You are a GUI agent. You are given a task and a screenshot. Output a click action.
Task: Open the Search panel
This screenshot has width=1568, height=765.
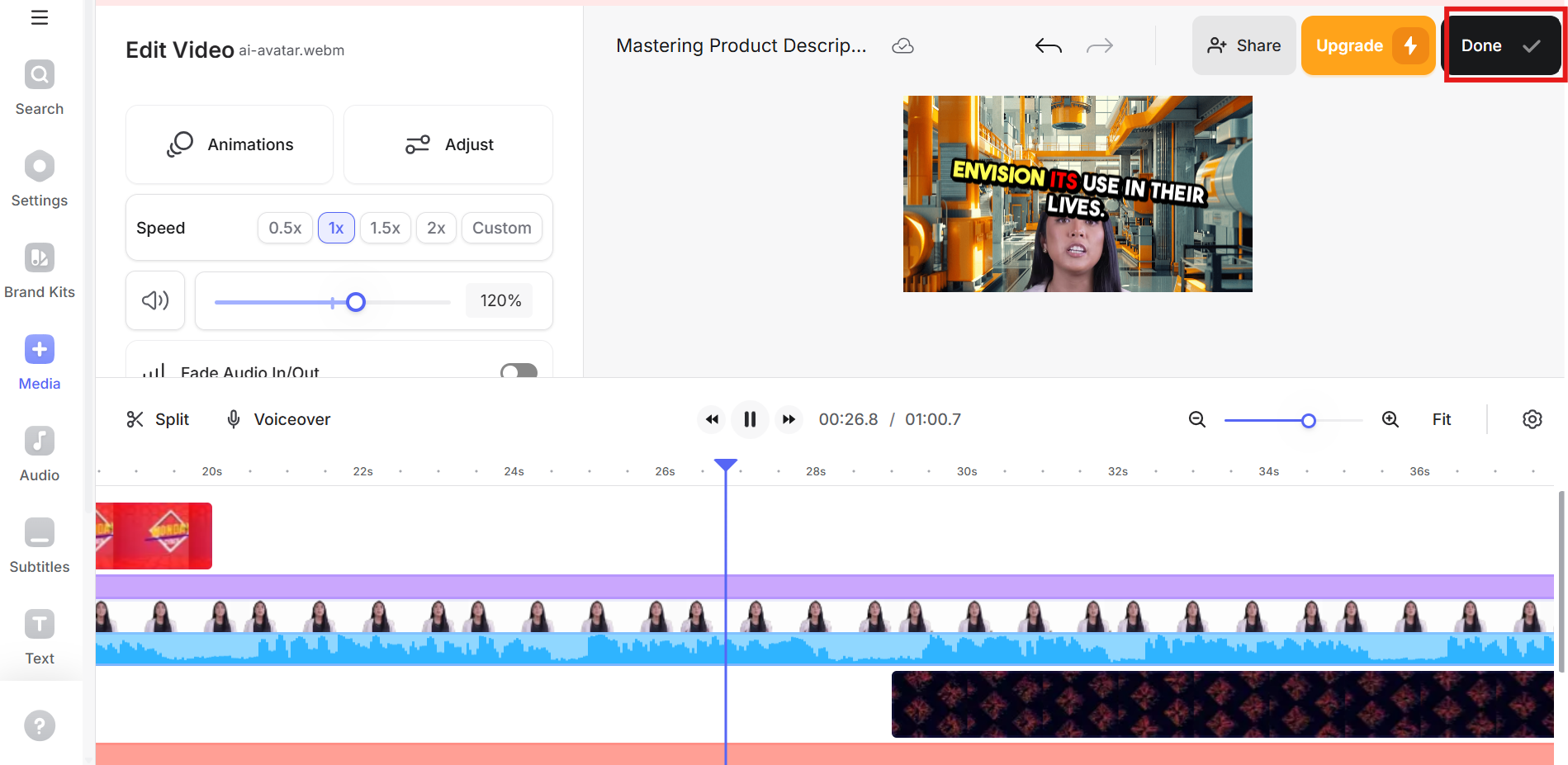point(39,87)
